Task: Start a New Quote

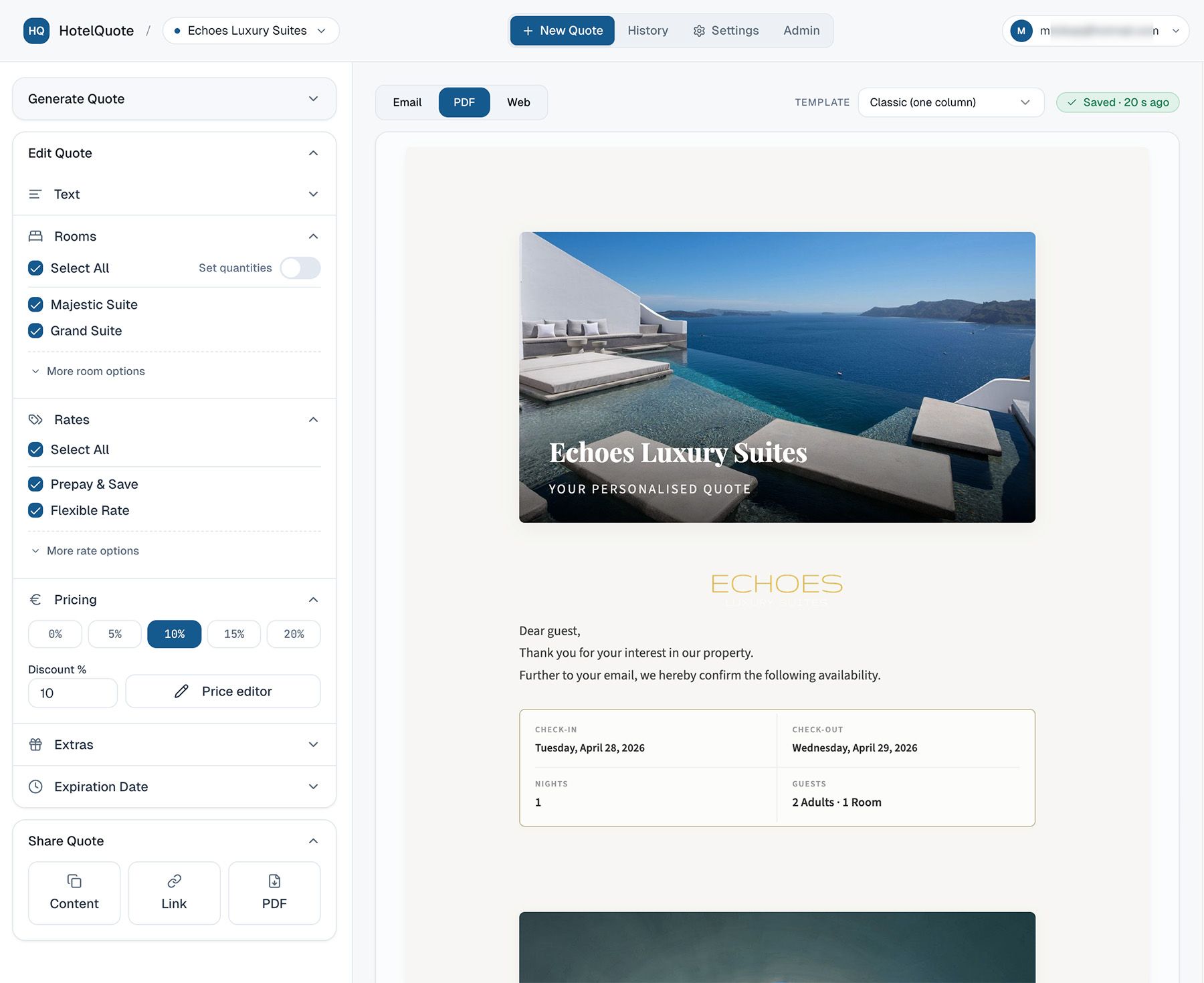Action: tap(562, 30)
